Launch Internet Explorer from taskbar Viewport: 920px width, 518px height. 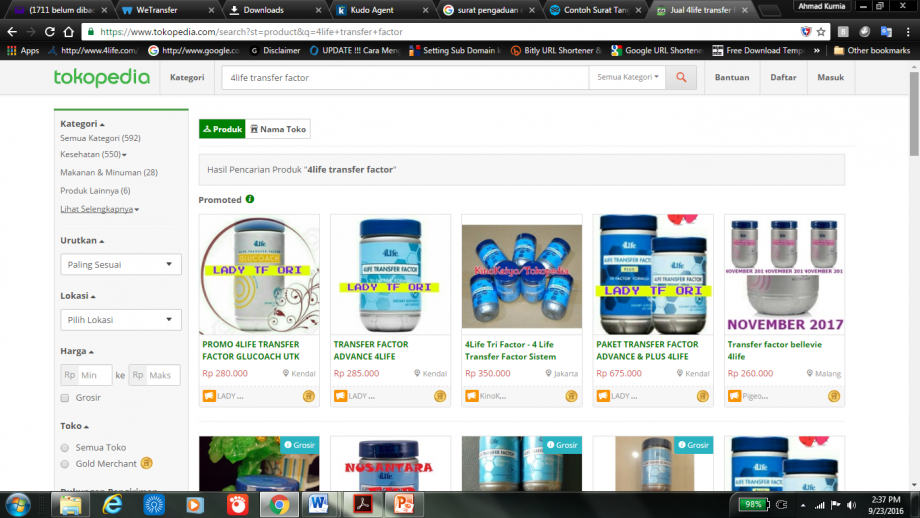112,505
